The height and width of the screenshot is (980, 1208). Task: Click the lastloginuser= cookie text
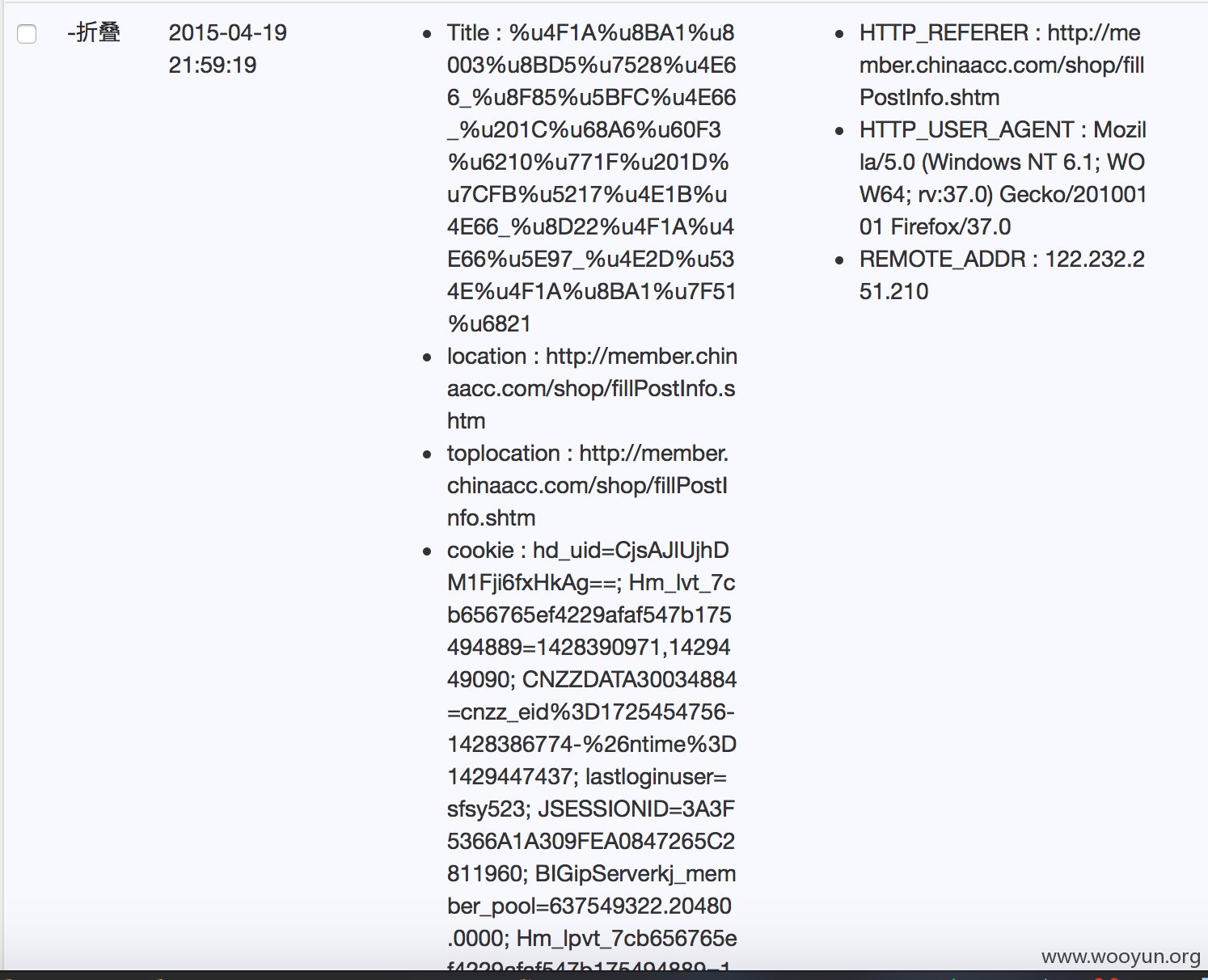[656, 776]
